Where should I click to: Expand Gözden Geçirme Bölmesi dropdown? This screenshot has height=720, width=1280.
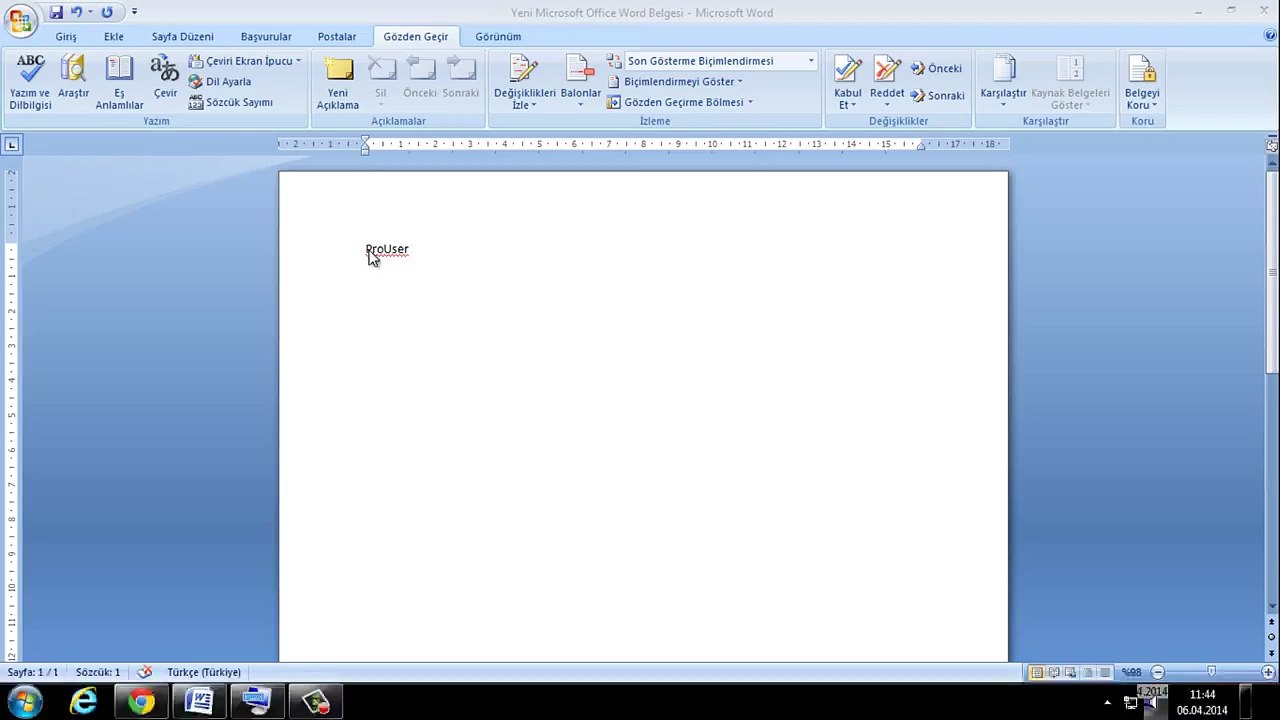coord(750,102)
